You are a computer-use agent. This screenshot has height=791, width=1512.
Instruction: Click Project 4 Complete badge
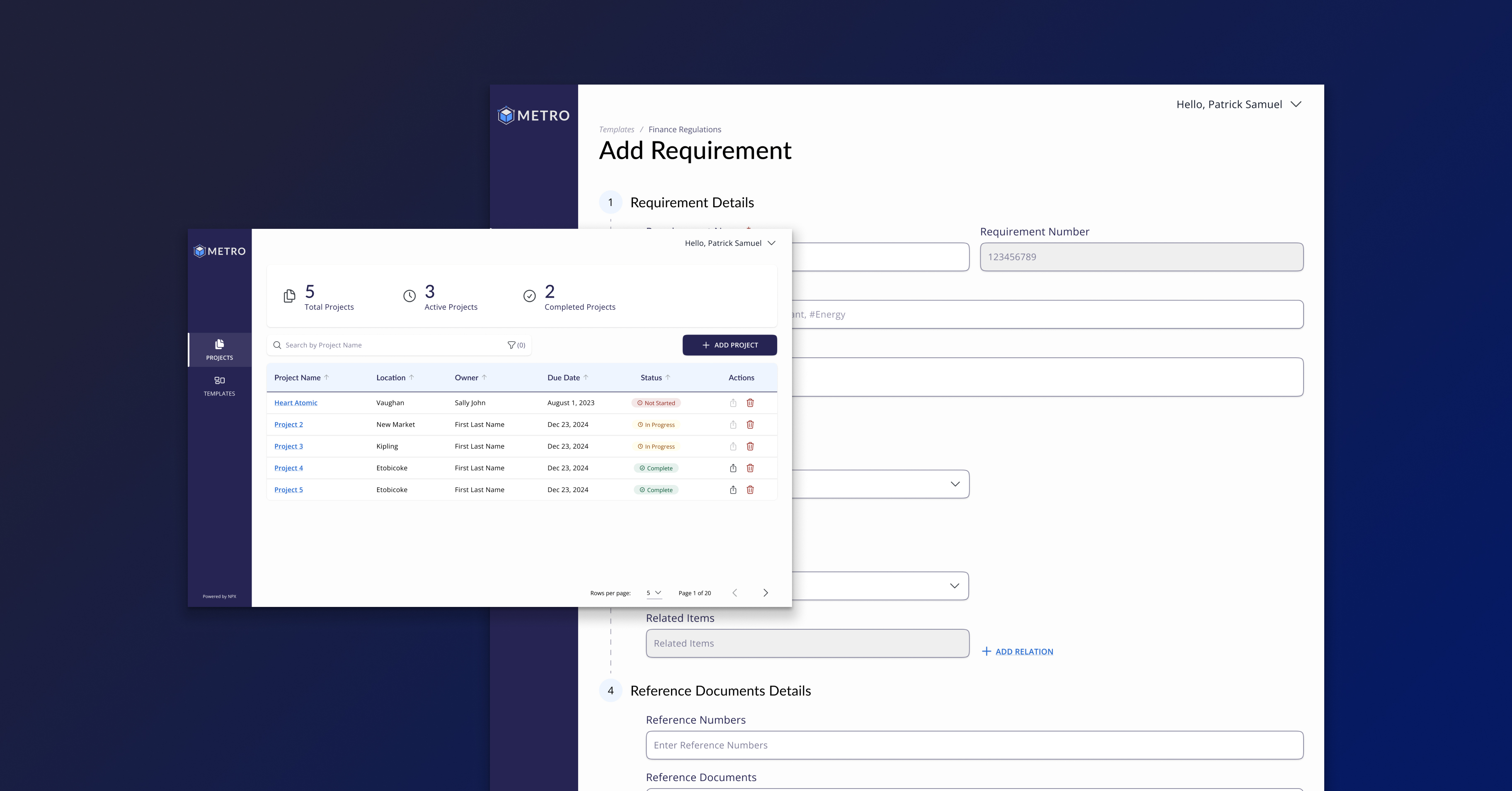coord(656,468)
